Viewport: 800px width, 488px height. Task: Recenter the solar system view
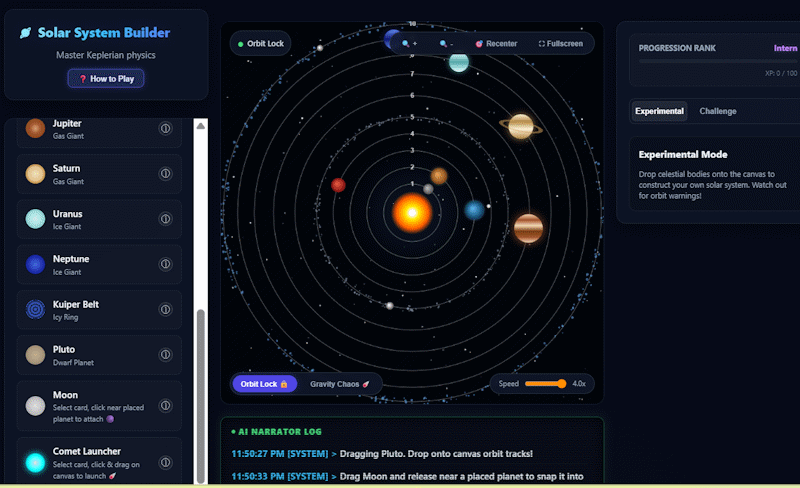496,44
